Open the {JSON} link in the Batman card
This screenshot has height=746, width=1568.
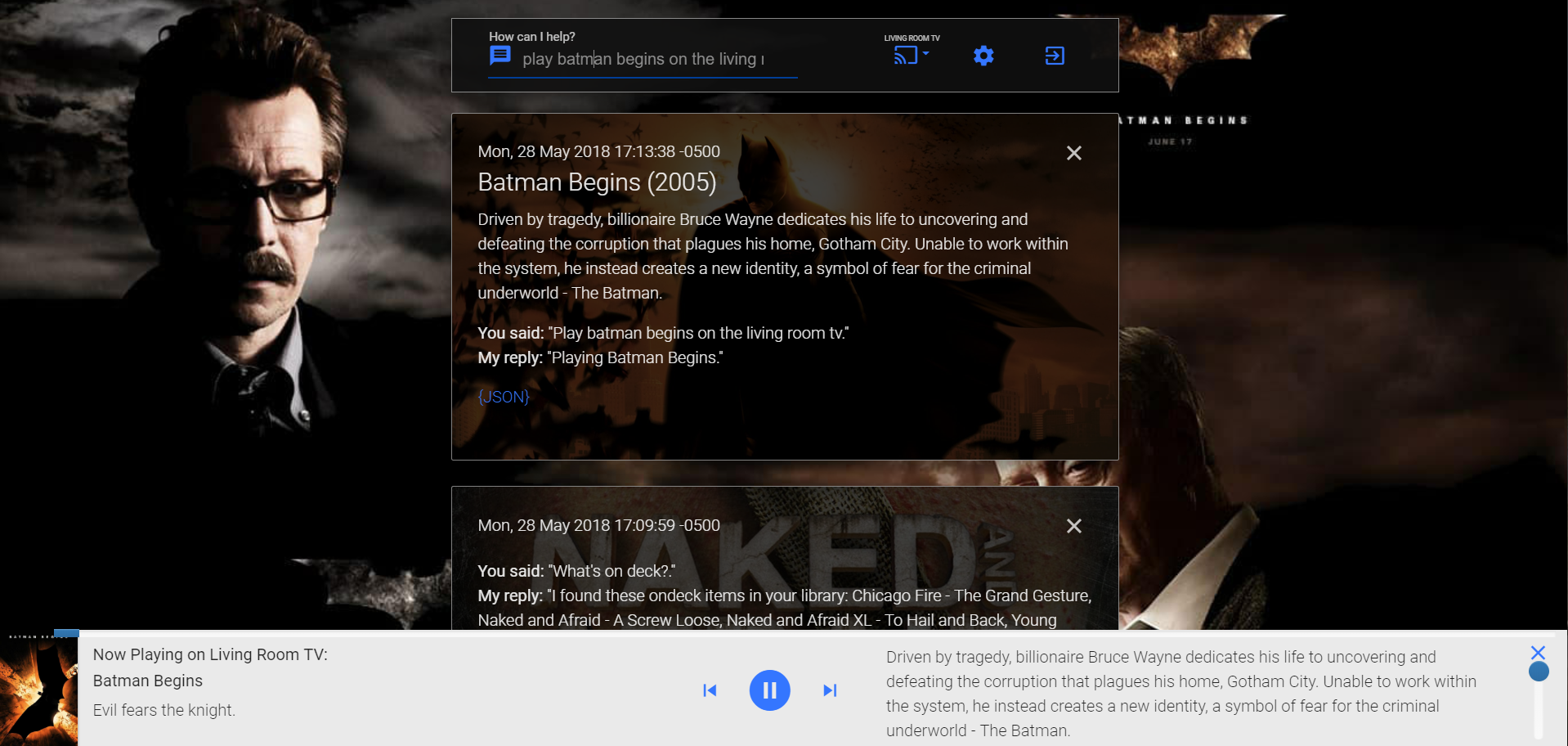(504, 397)
